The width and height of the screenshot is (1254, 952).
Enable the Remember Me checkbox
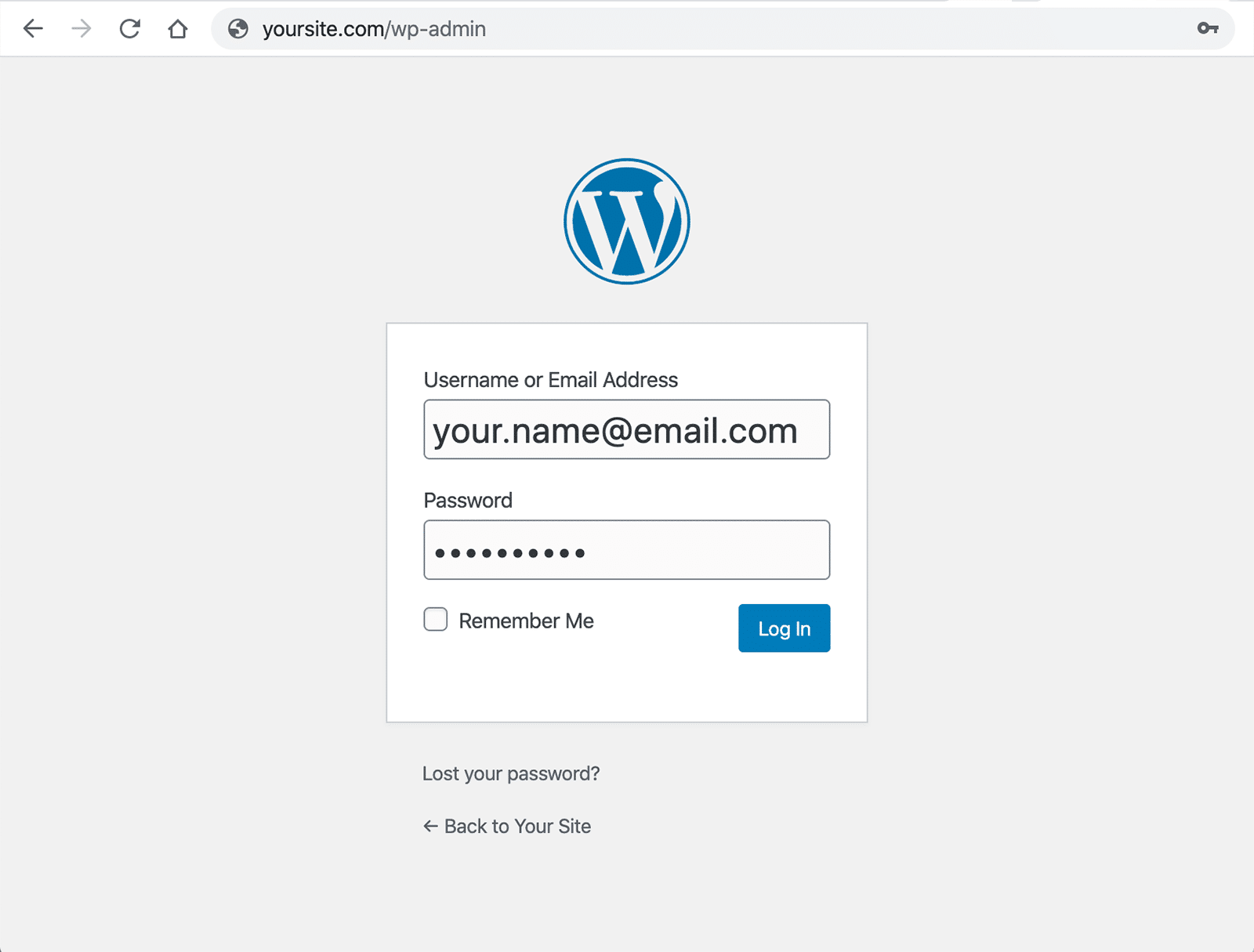point(436,620)
